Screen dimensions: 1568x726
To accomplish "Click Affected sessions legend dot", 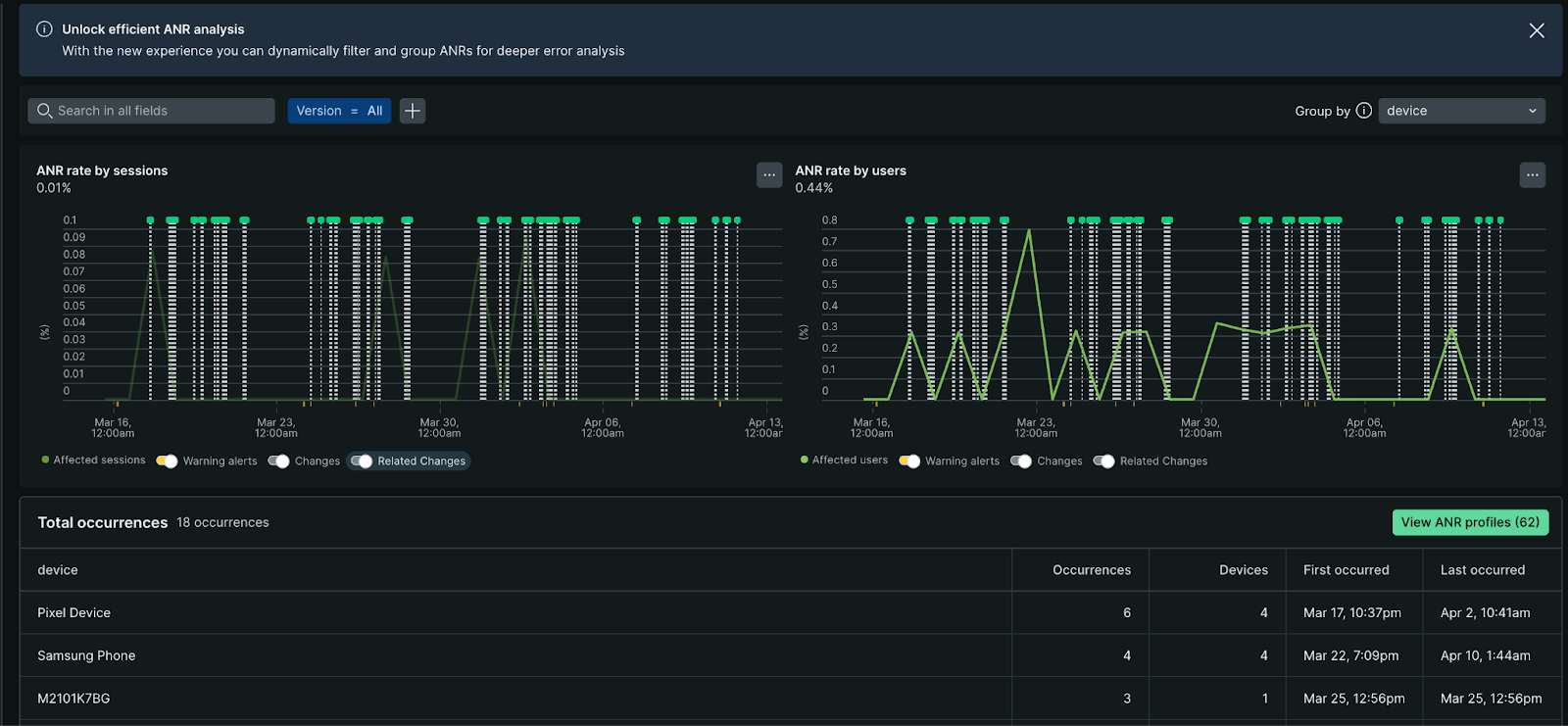I will coord(45,460).
